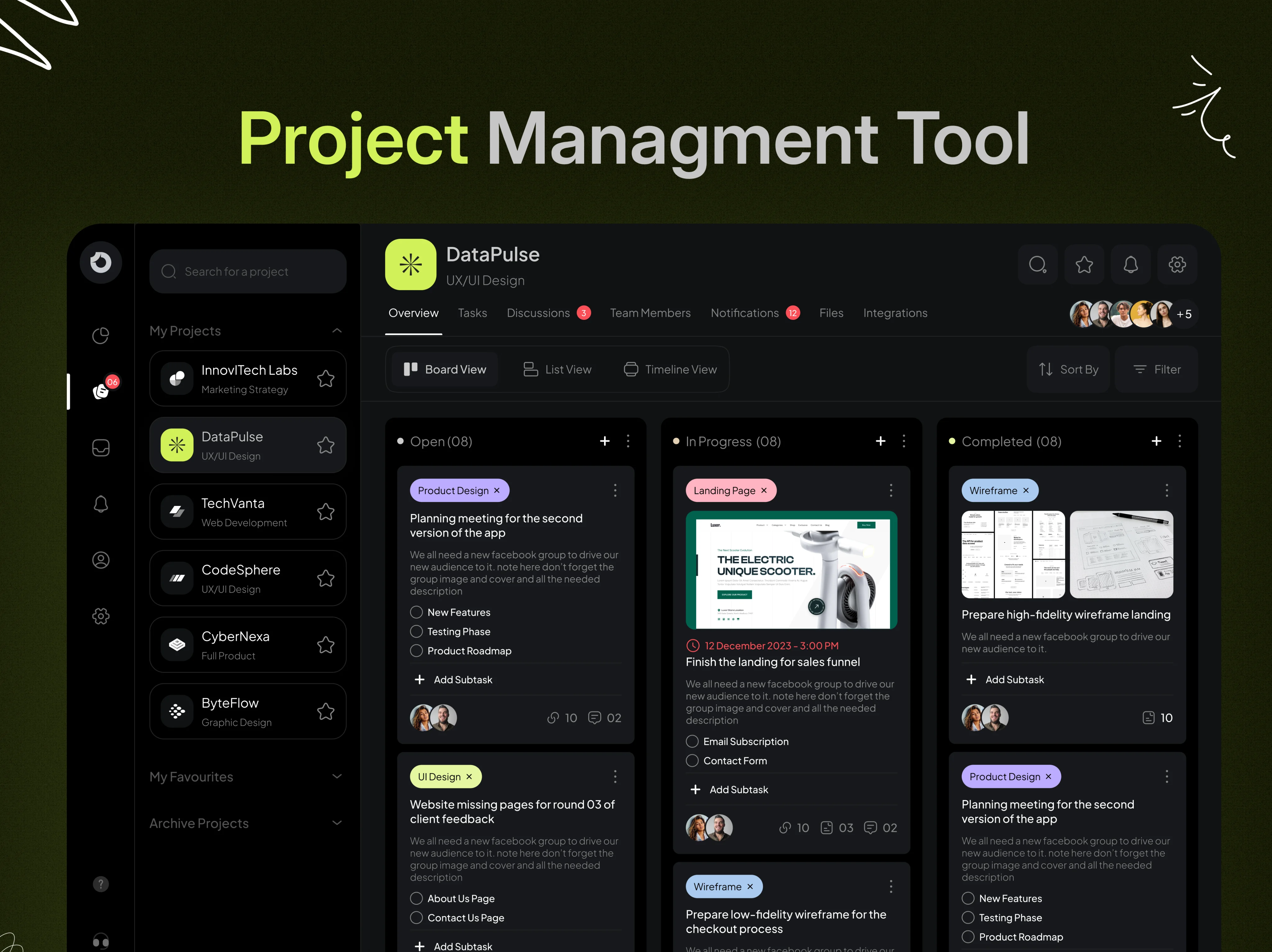Open options for the Landing Page card

point(891,491)
